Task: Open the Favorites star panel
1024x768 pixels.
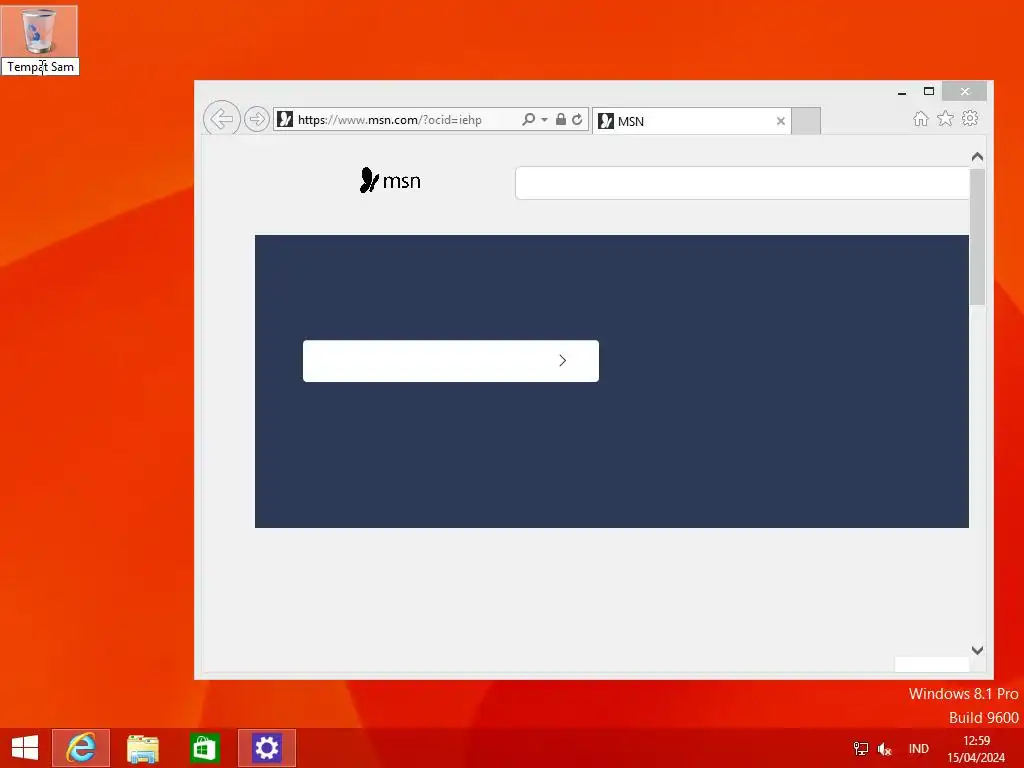Action: point(945,118)
